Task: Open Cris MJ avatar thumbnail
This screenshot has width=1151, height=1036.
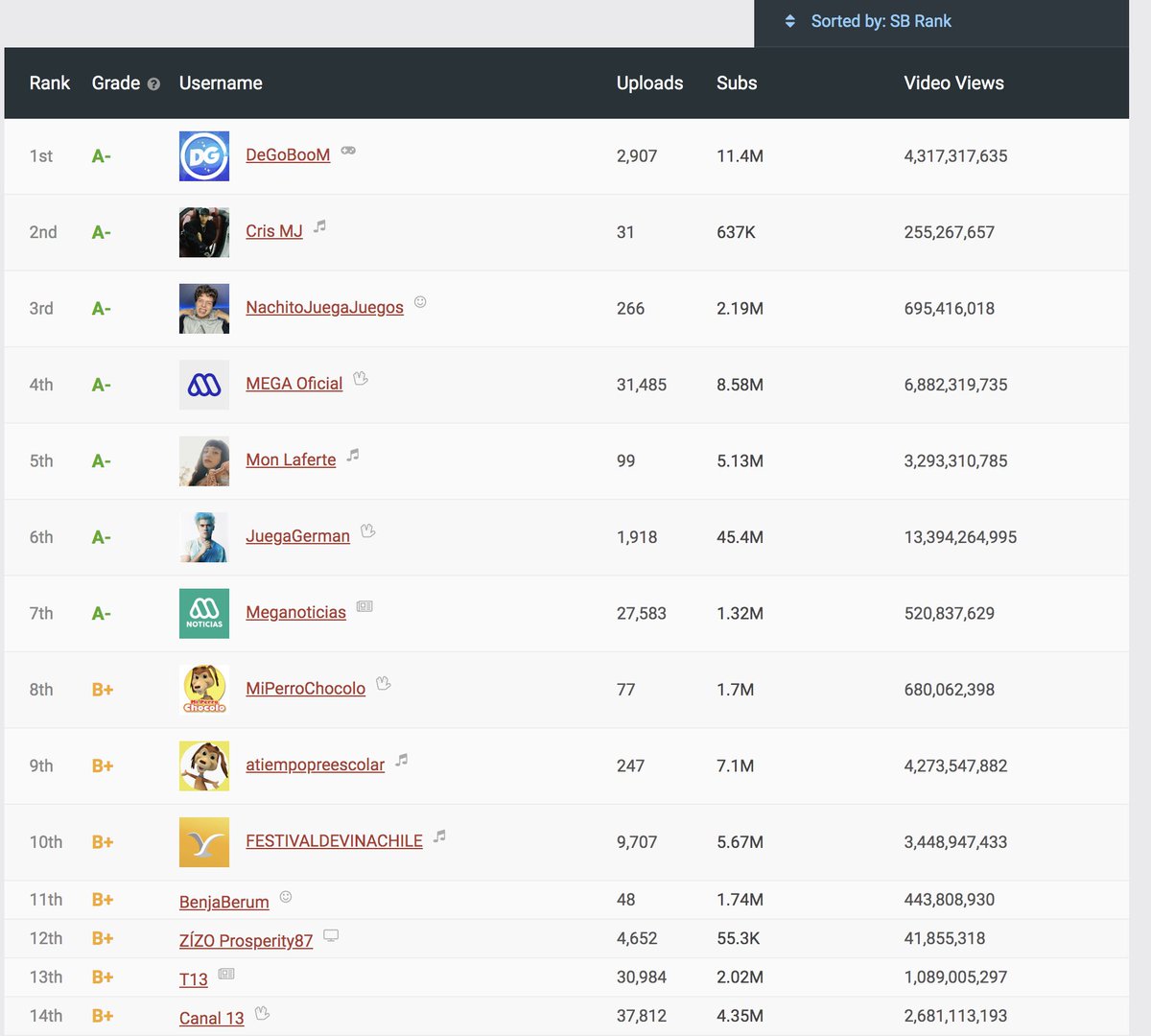Action: coord(204,232)
